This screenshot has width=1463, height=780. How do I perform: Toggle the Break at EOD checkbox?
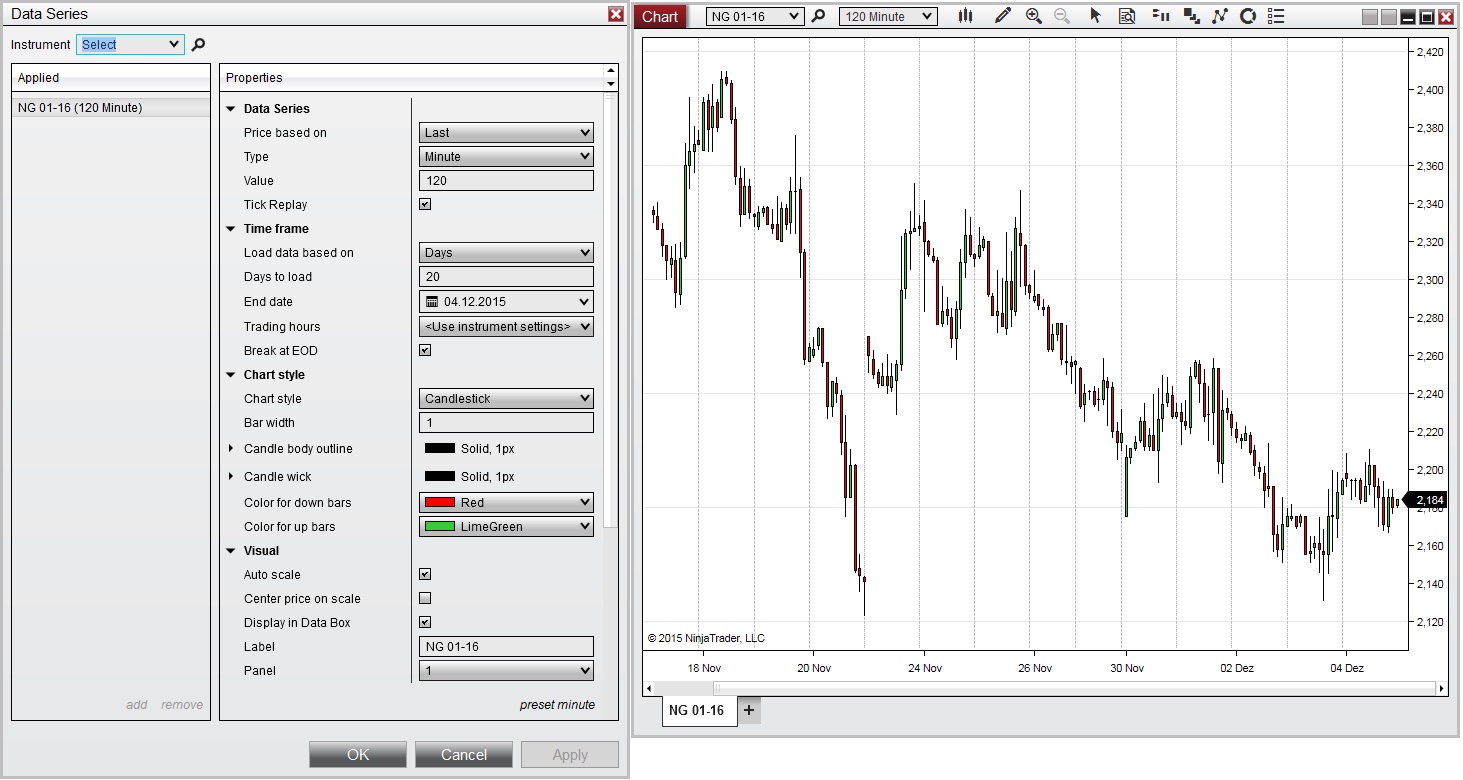(425, 351)
